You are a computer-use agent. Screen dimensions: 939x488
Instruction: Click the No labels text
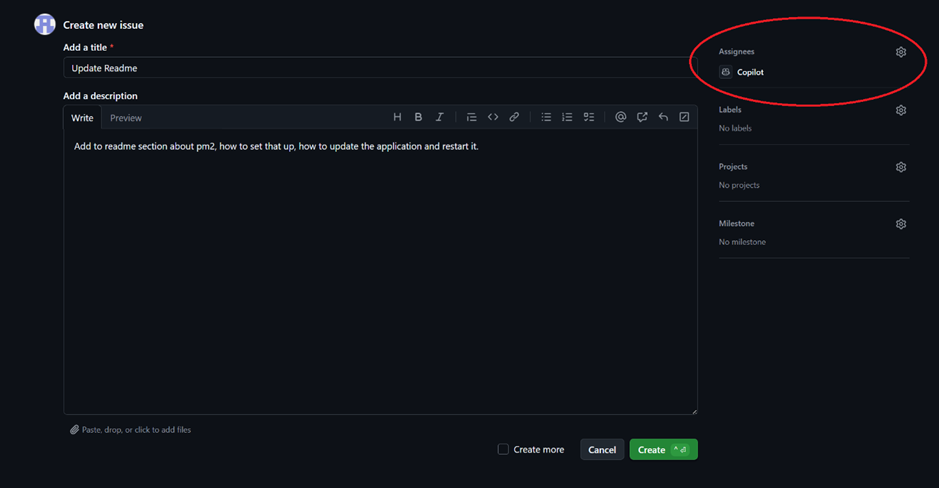tap(735, 128)
